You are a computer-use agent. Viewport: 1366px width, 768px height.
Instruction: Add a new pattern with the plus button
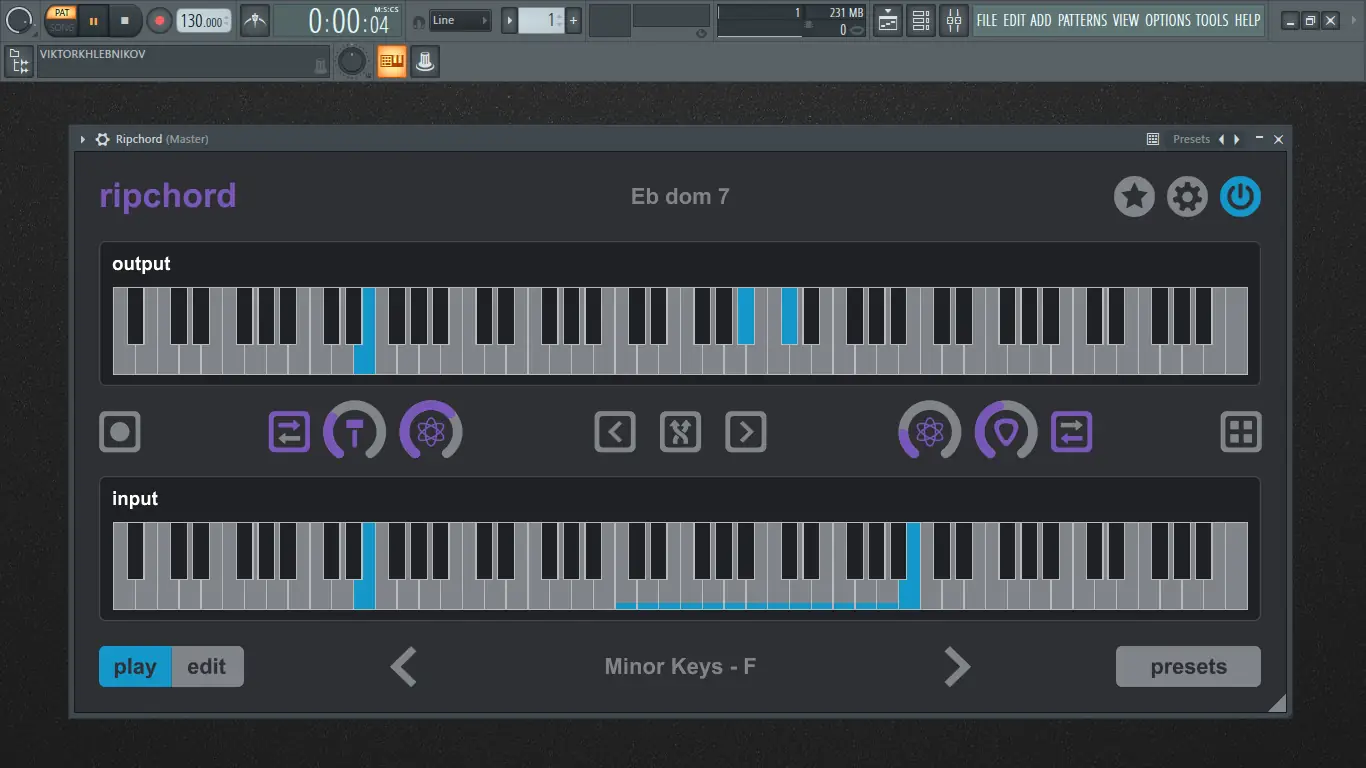574,20
